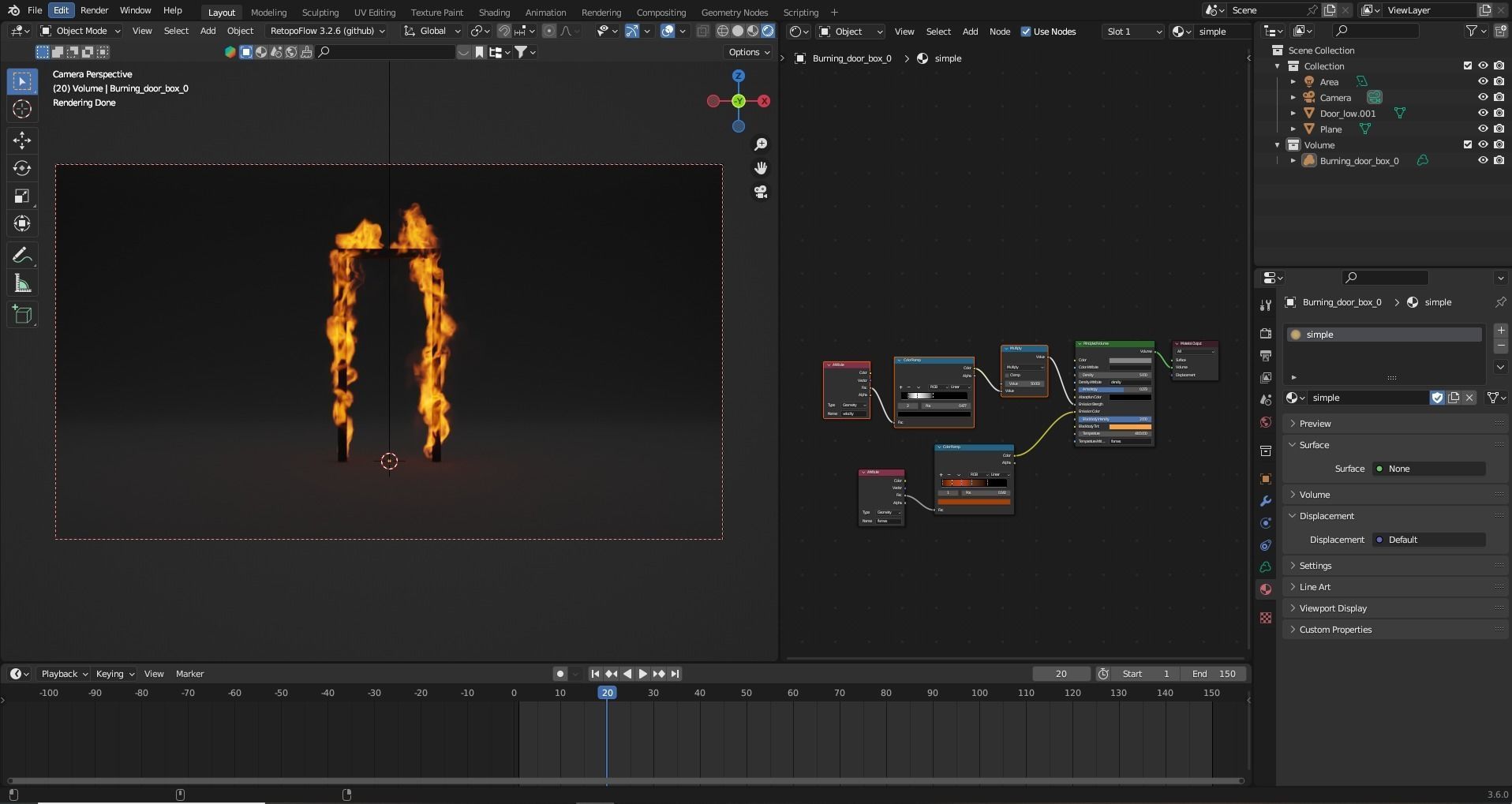Viewport: 1512px width, 804px height.
Task: Open the Material properties tab
Action: coord(1266,589)
